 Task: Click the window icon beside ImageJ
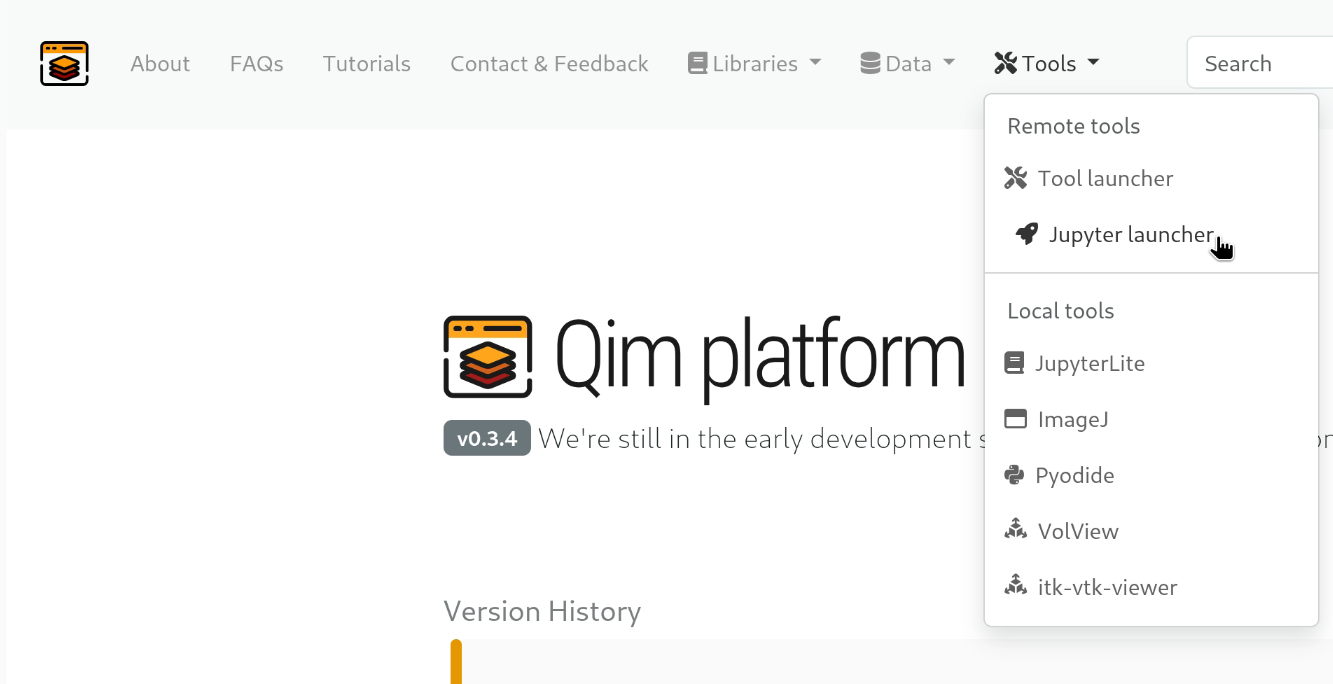pos(1015,419)
